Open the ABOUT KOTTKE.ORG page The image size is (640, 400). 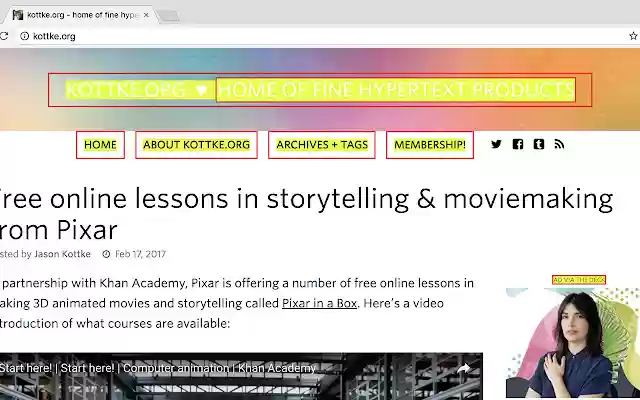196,144
